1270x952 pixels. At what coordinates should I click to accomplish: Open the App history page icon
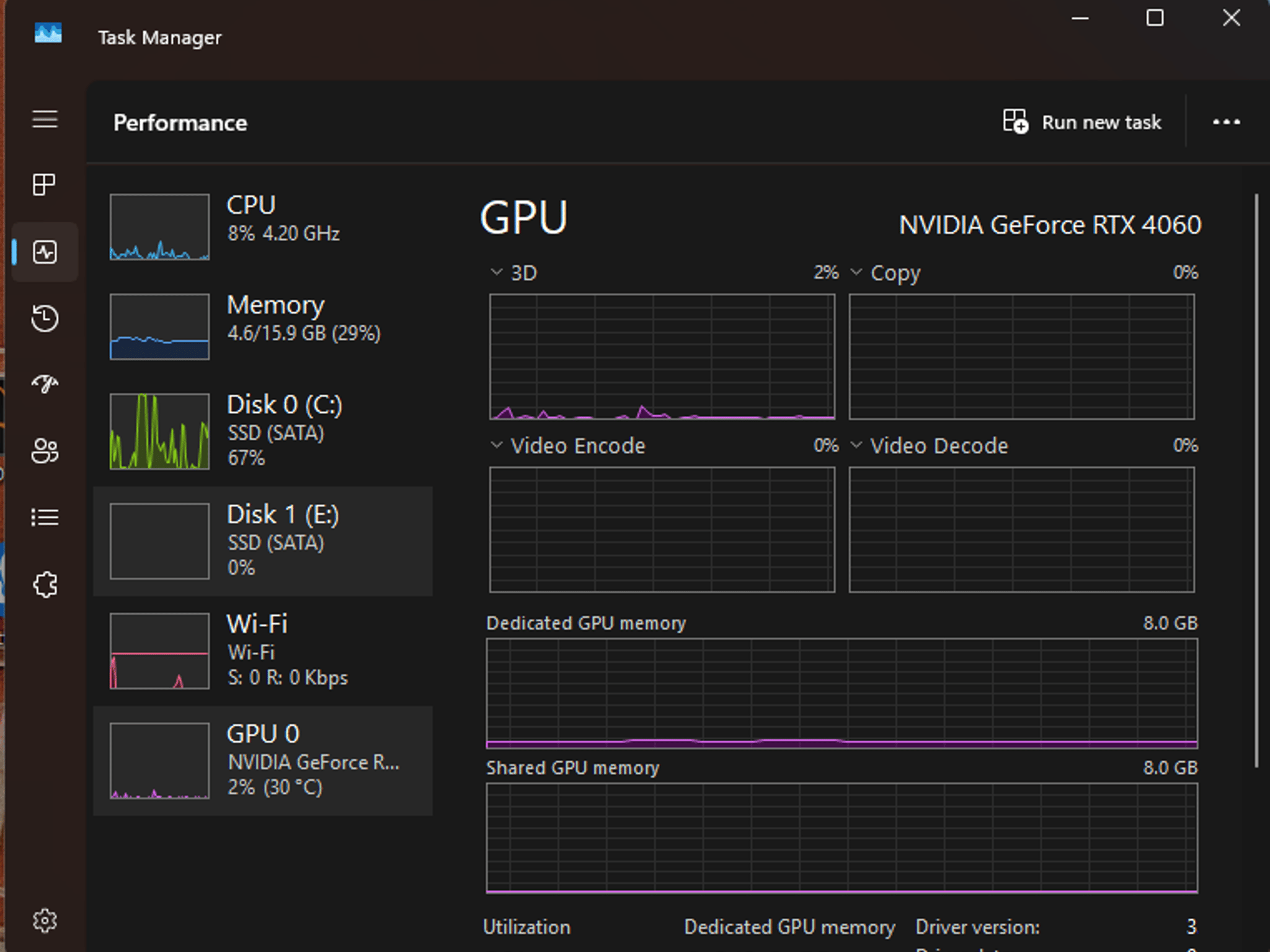click(45, 318)
